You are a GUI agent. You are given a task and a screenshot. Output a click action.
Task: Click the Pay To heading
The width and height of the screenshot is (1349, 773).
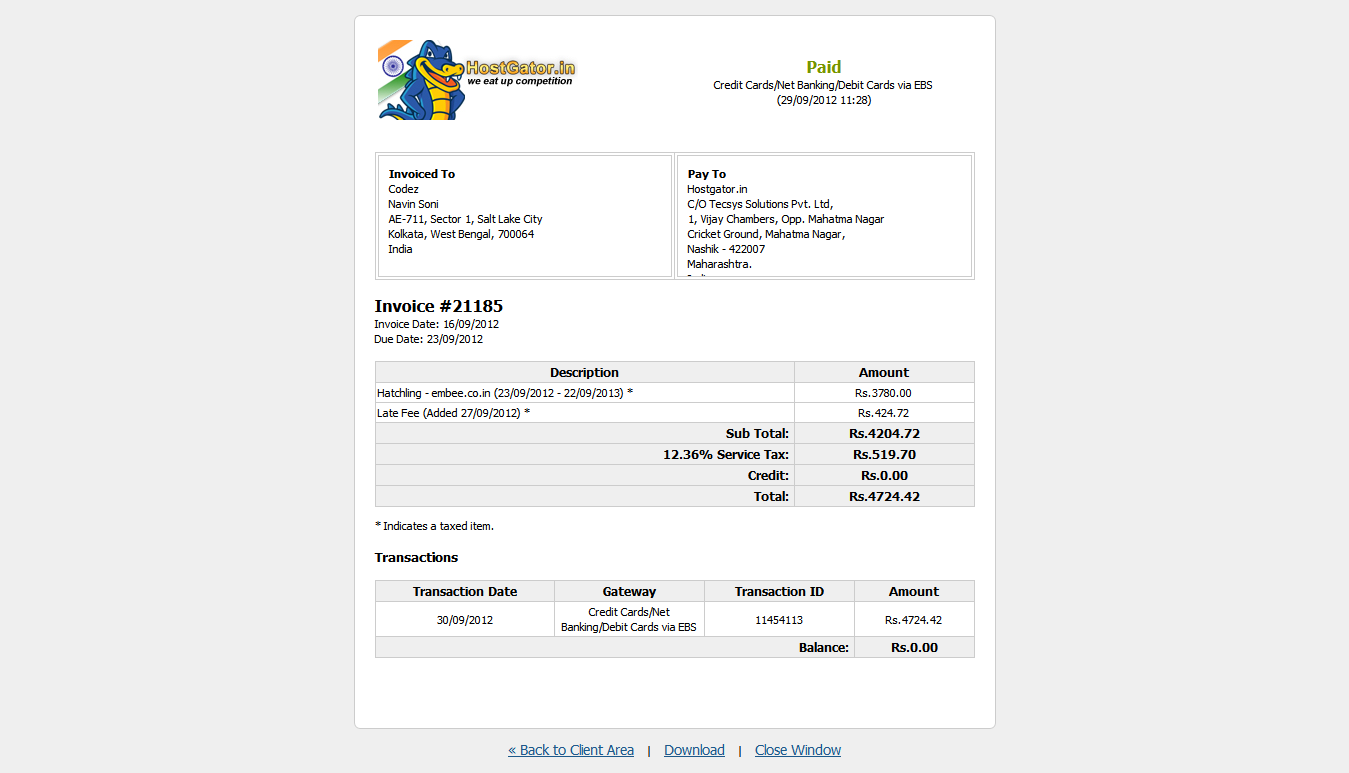click(x=707, y=174)
